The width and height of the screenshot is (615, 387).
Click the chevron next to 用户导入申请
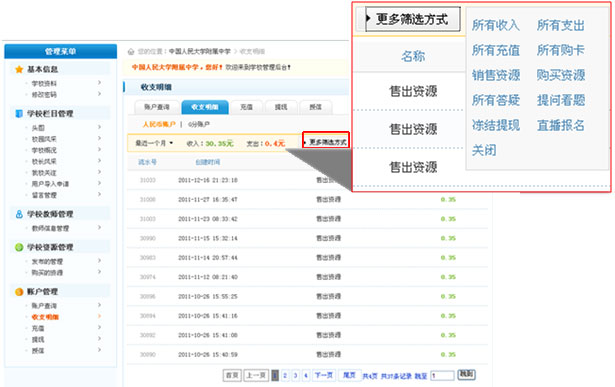(x=99, y=183)
